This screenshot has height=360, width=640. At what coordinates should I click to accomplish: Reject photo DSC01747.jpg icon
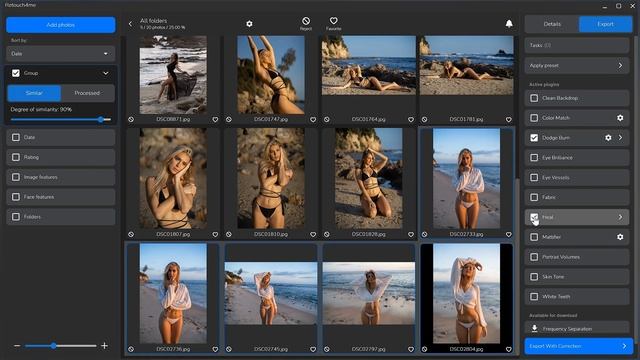click(229, 120)
